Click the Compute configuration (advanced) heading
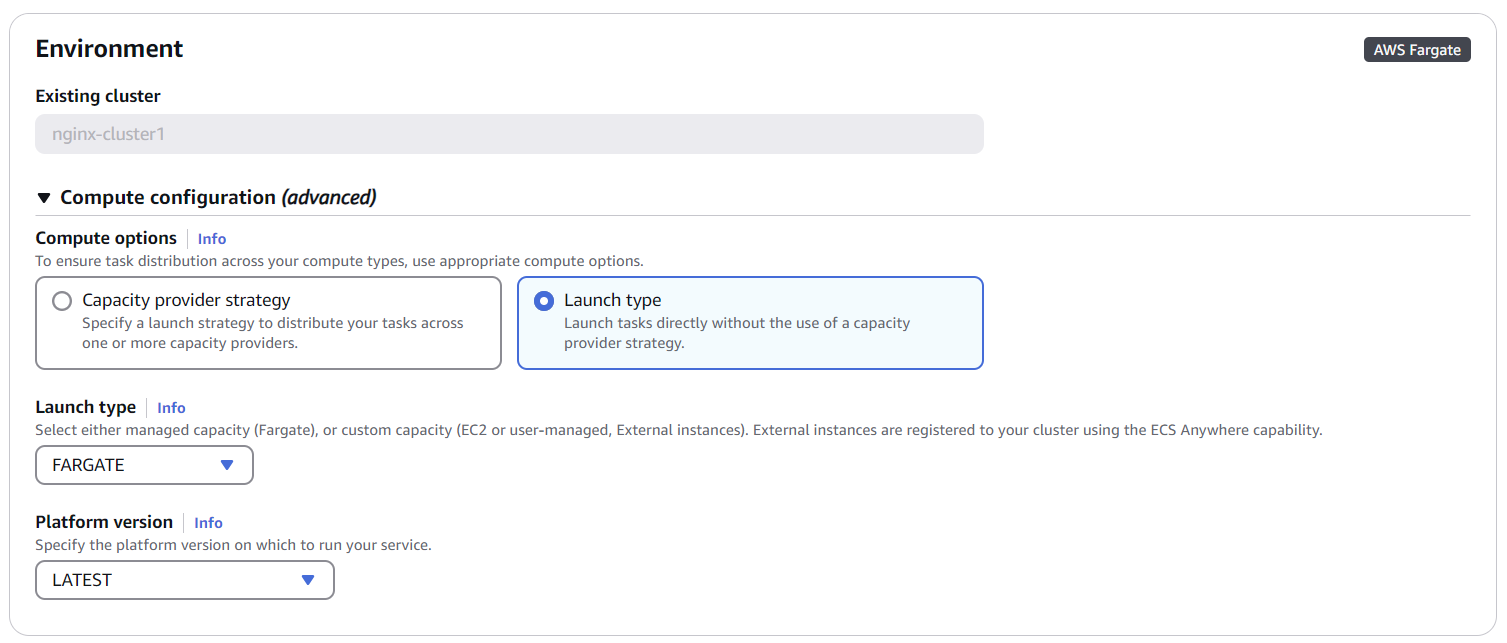 pos(218,198)
